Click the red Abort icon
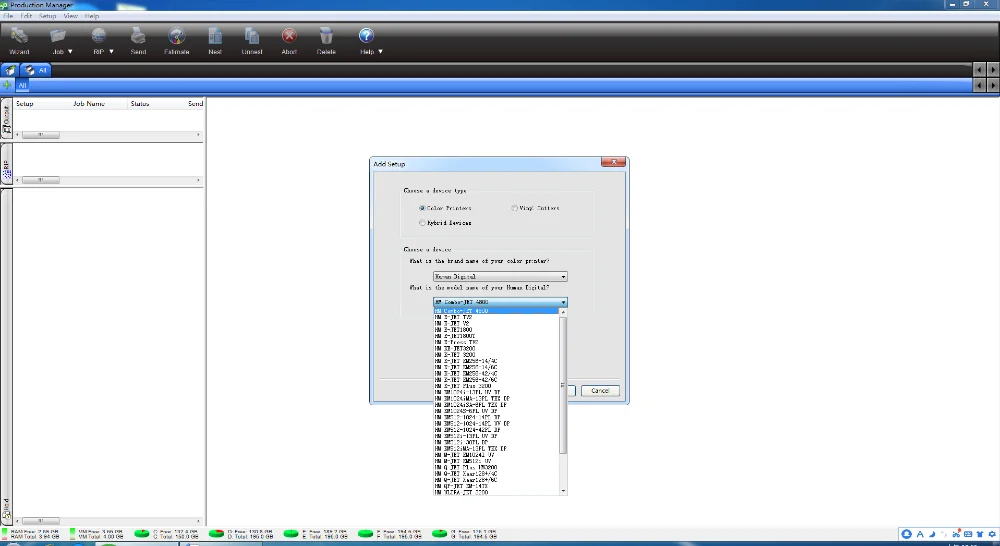1000x546 pixels. tap(289, 36)
